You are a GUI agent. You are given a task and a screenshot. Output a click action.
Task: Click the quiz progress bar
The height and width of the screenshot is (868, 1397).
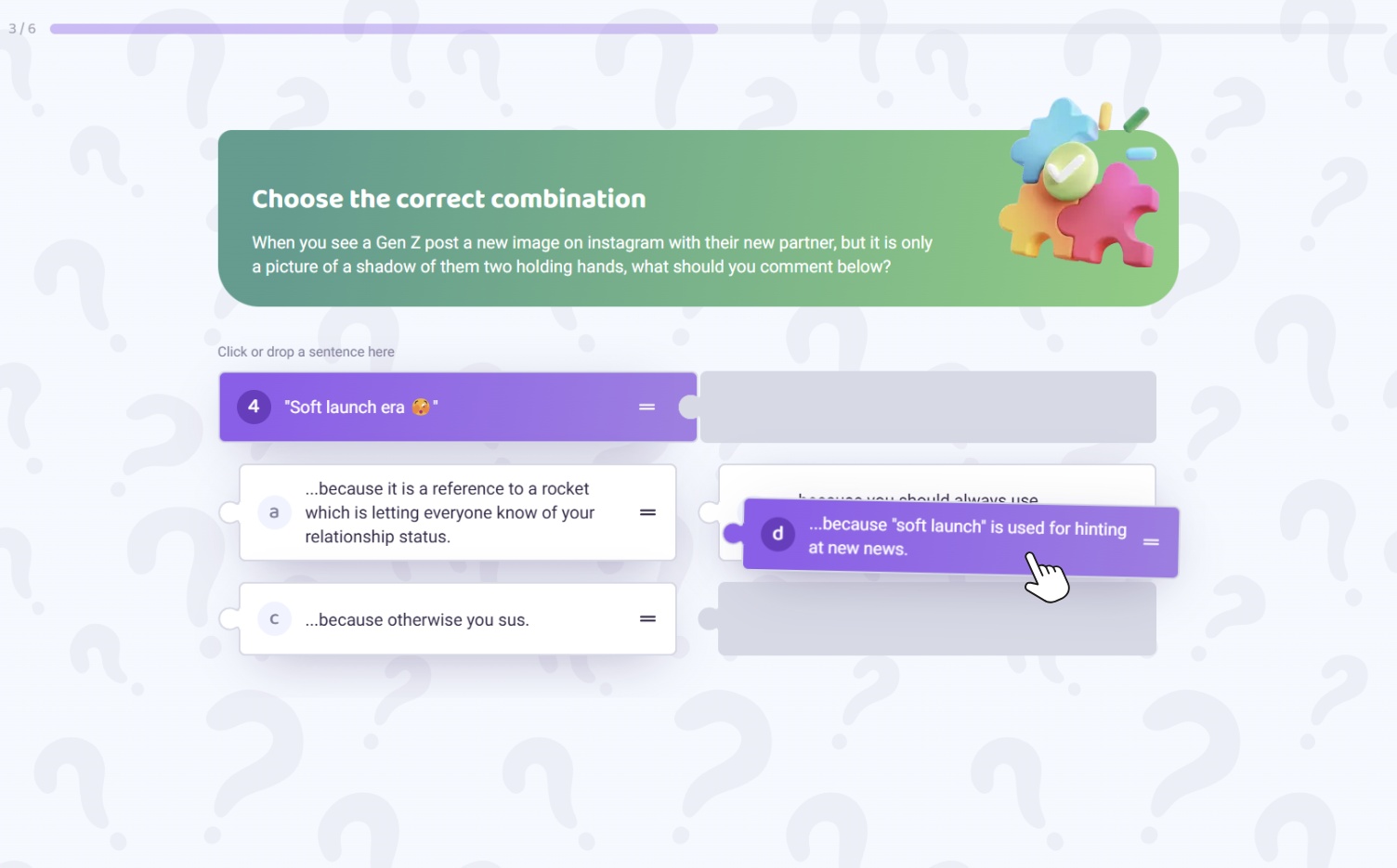pyautogui.click(x=718, y=29)
